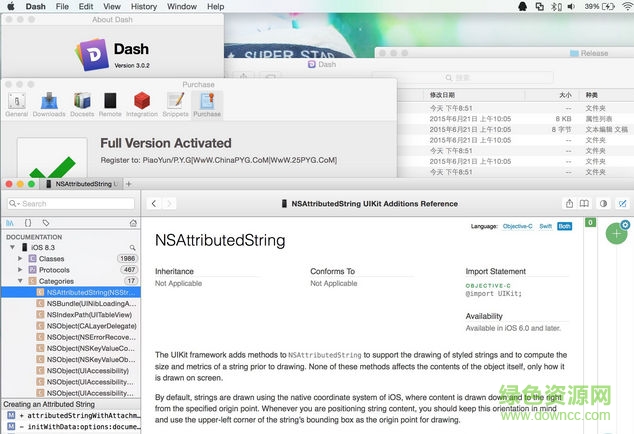The width and height of the screenshot is (634, 434).
Task: Expand the Protocols group
Action: tap(20, 269)
